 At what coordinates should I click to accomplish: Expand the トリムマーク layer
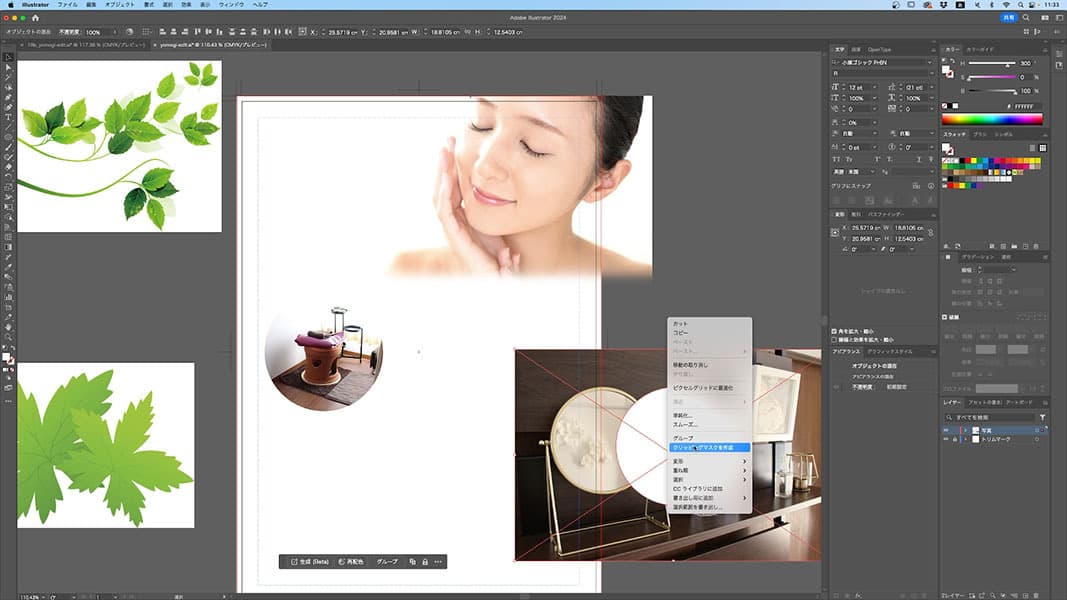tap(964, 439)
